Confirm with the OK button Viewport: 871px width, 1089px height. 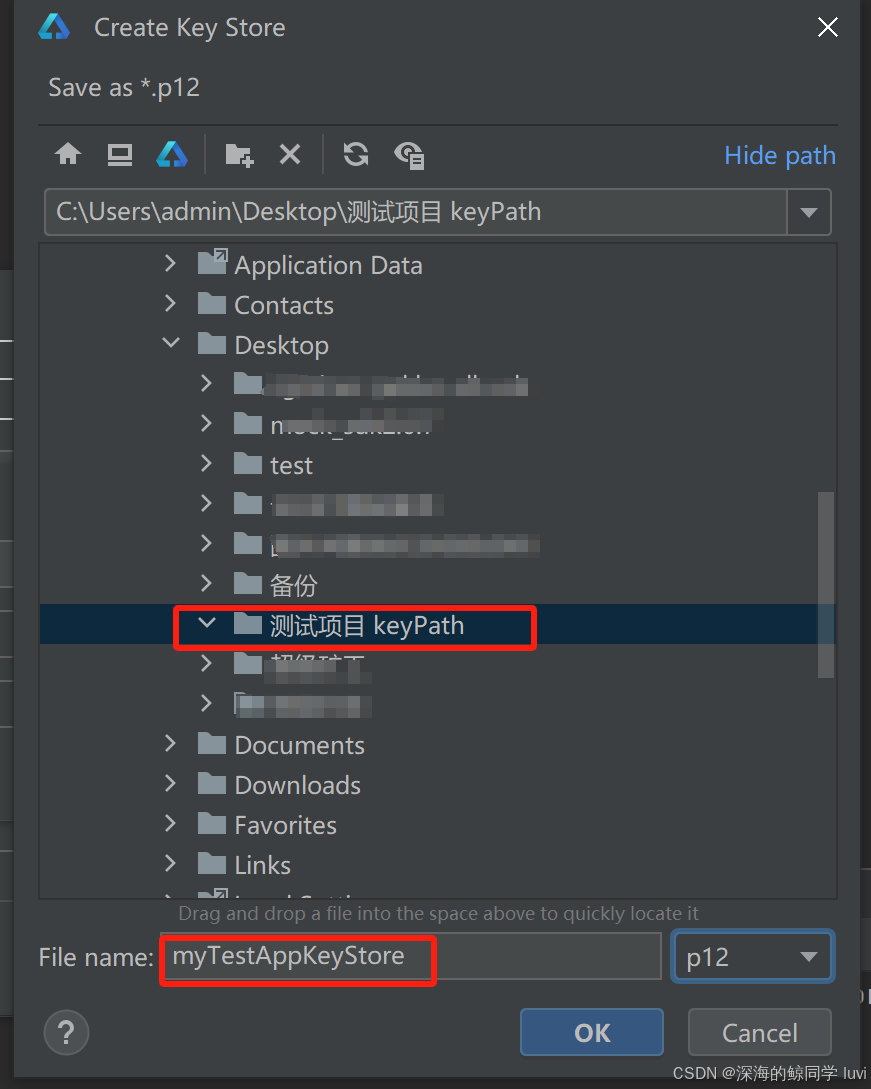pos(592,1032)
